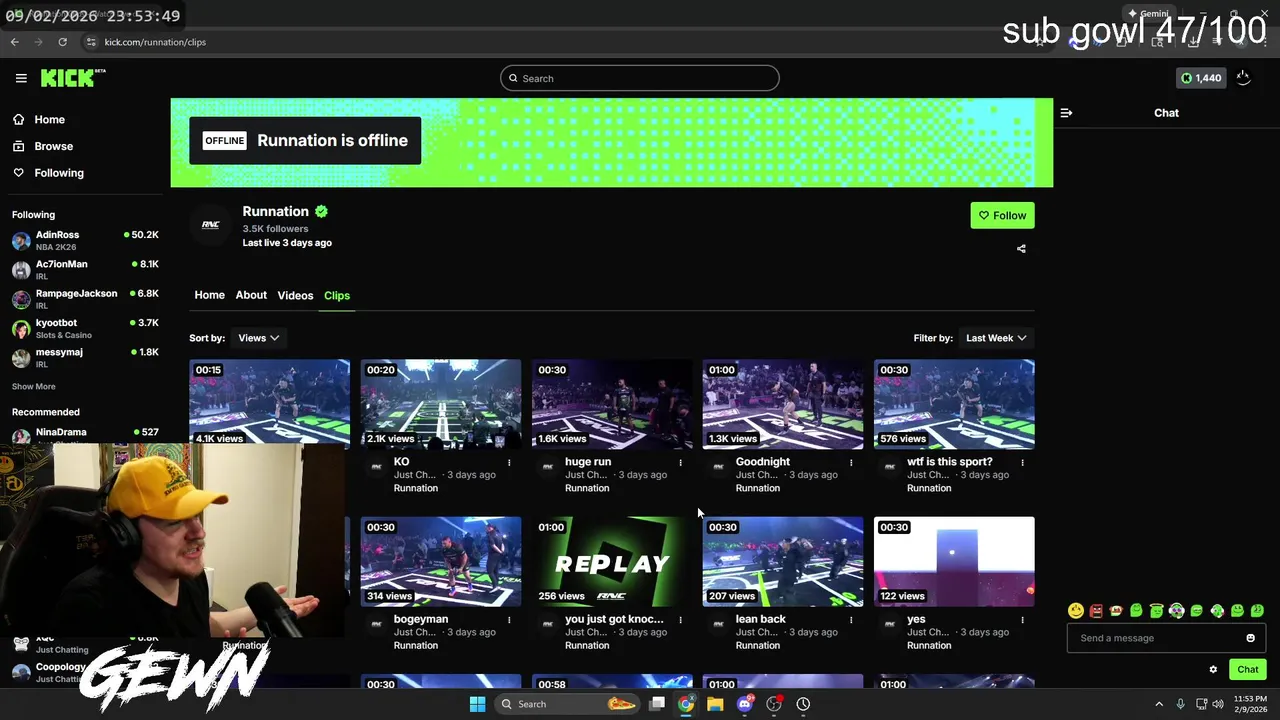Open the REPLAY clip thumbnail
1280x720 pixels.
click(612, 561)
